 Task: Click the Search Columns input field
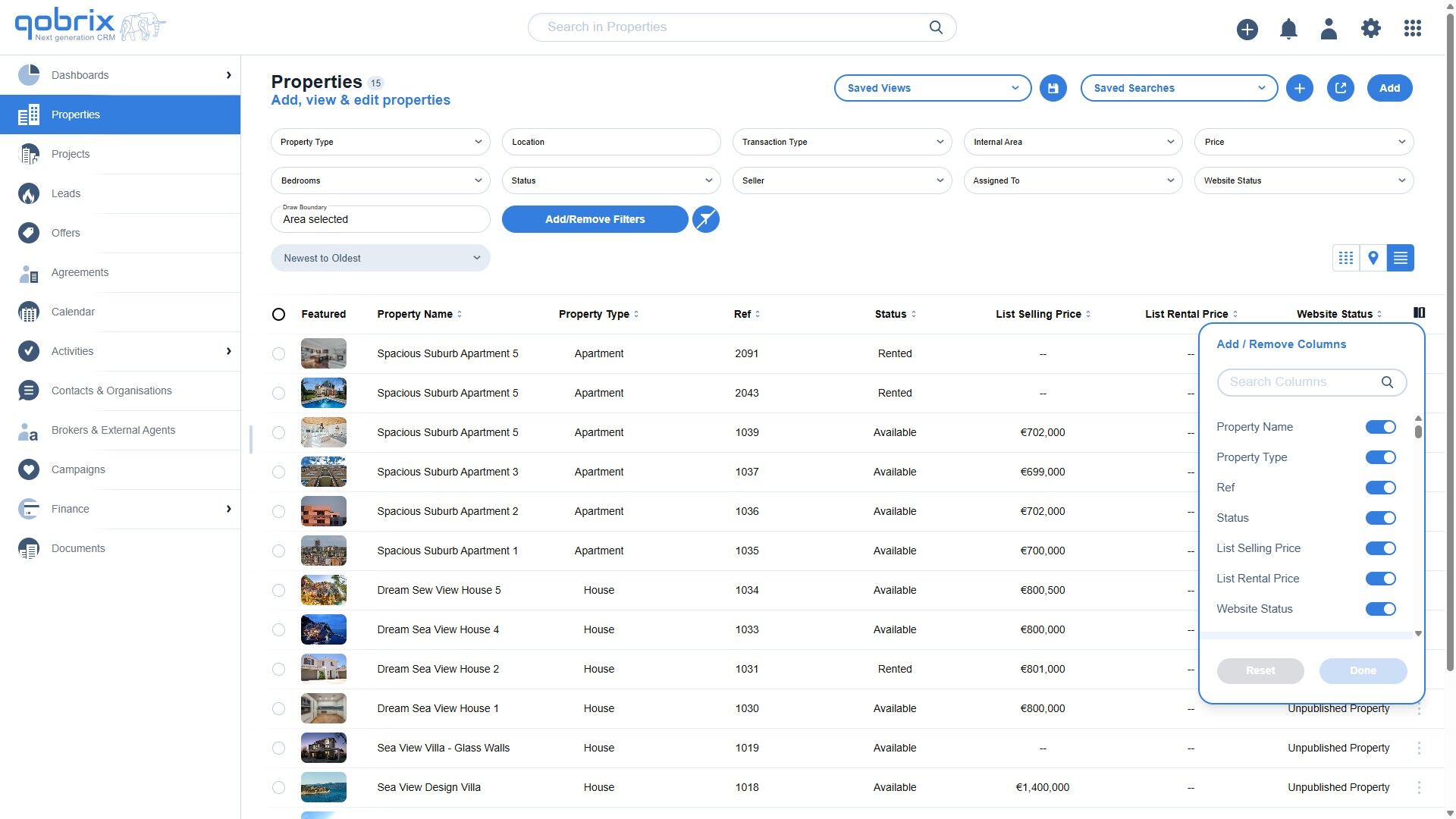click(1301, 382)
